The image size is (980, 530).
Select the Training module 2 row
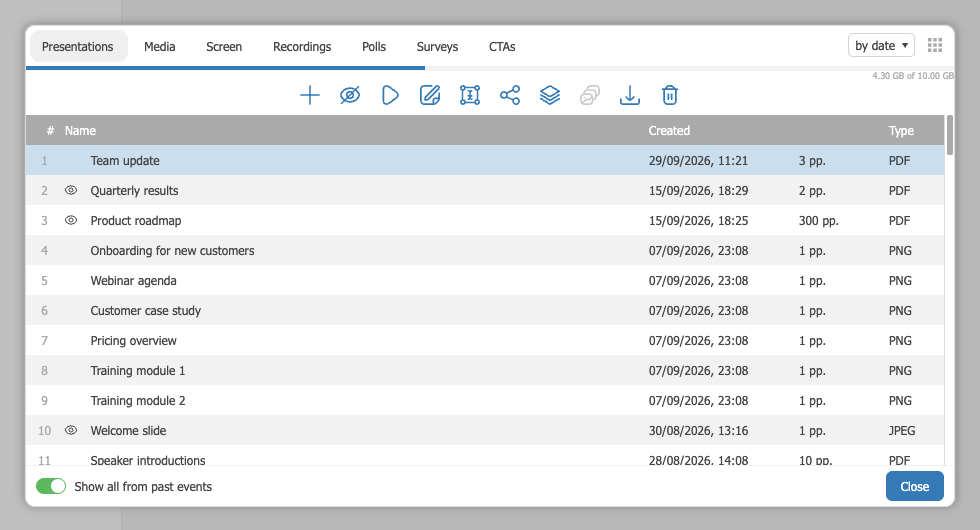pos(485,400)
